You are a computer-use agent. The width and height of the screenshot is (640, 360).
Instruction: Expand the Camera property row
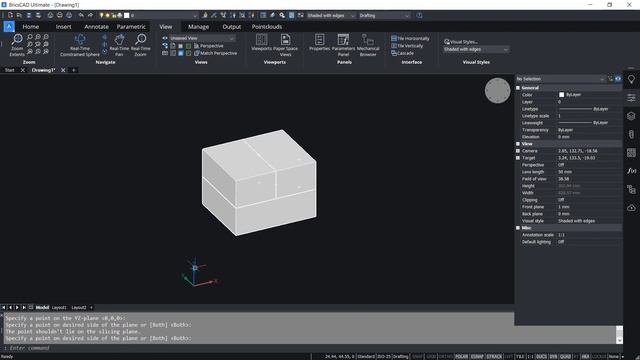click(x=518, y=151)
